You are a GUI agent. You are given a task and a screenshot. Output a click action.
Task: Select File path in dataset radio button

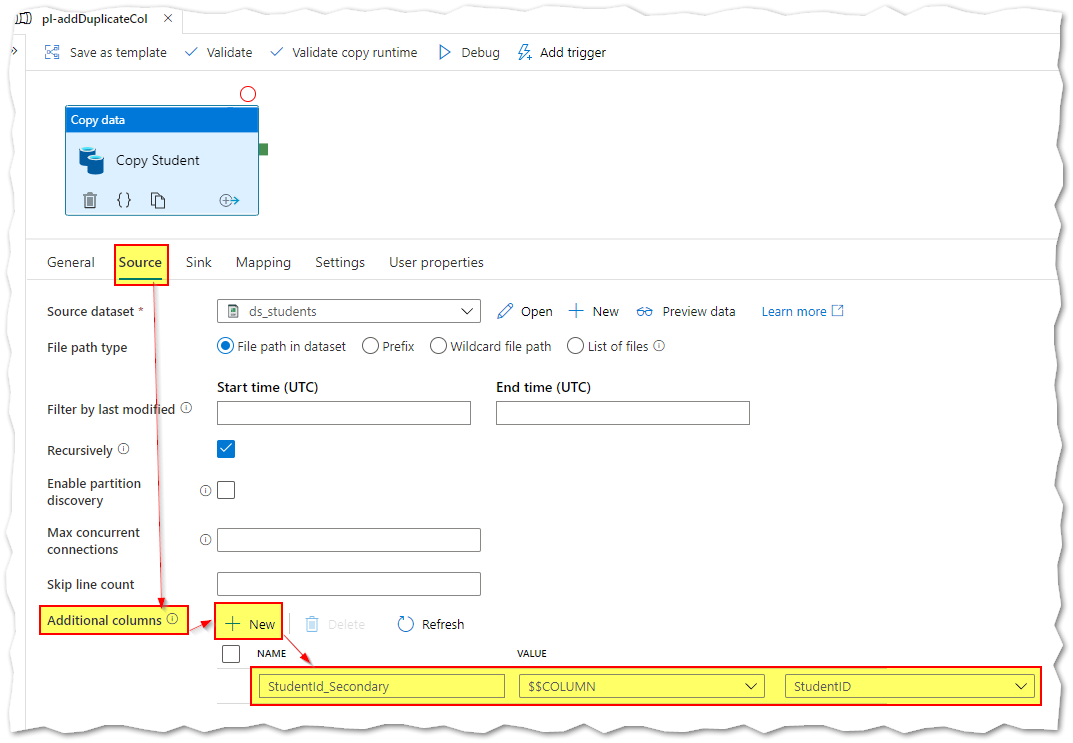[225, 346]
